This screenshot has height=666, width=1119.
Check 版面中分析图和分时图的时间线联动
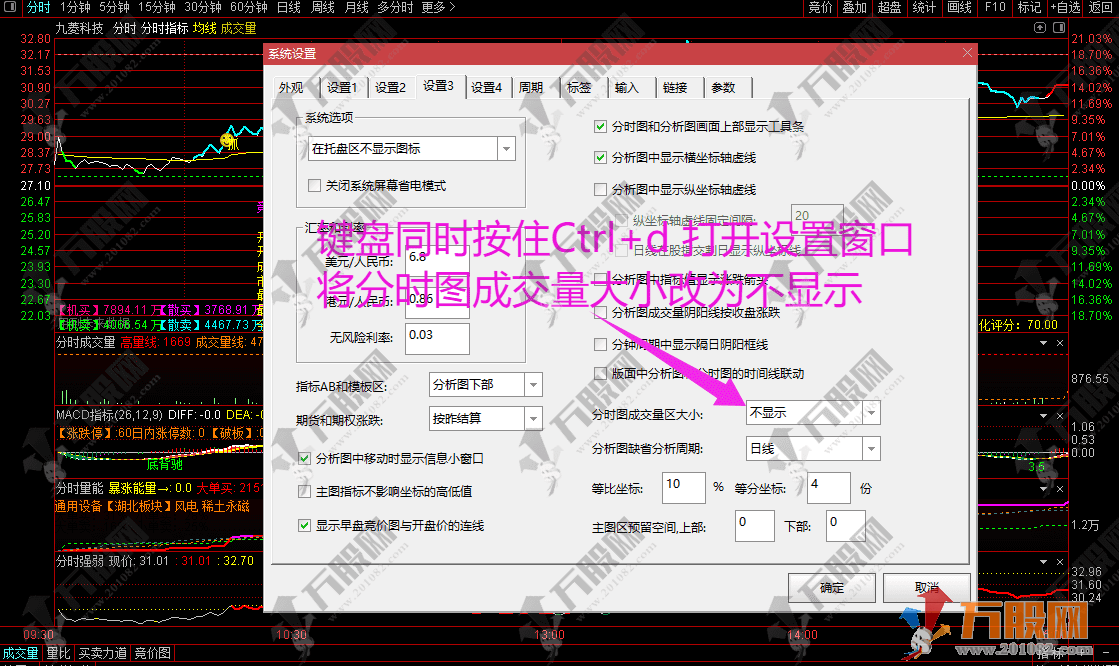point(600,373)
